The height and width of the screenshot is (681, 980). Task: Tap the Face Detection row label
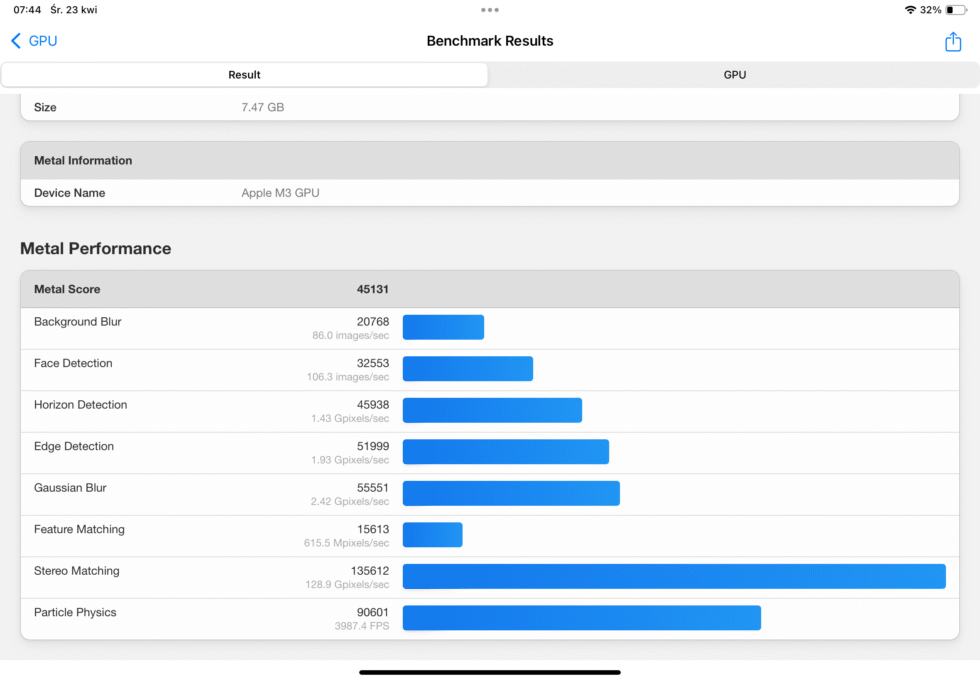point(73,363)
